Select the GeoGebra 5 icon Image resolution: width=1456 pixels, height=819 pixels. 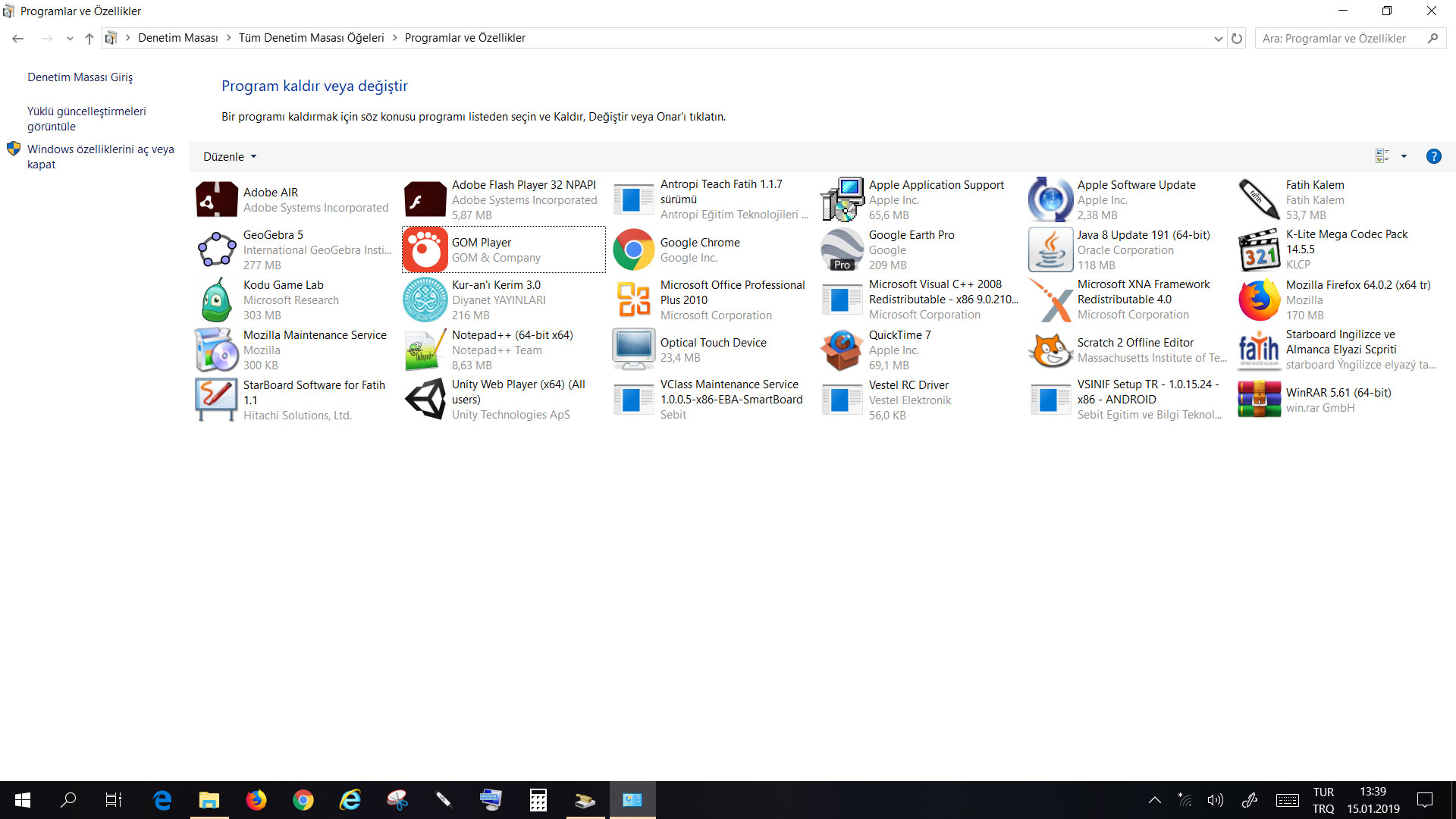point(216,250)
